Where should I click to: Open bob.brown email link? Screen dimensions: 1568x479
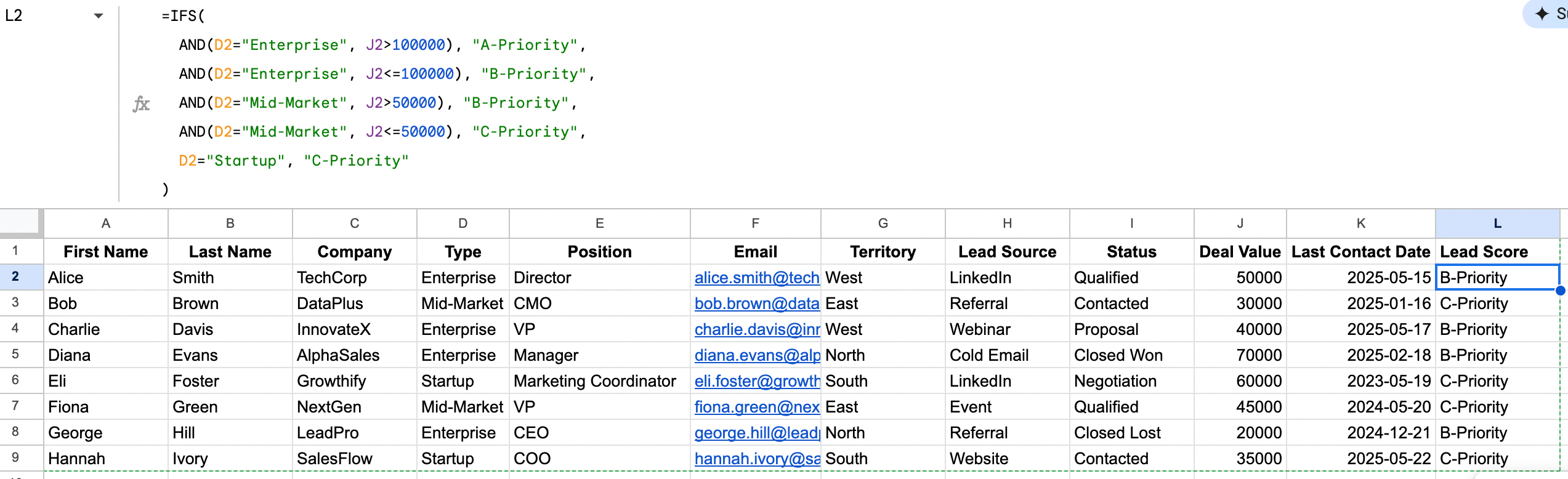tap(756, 304)
